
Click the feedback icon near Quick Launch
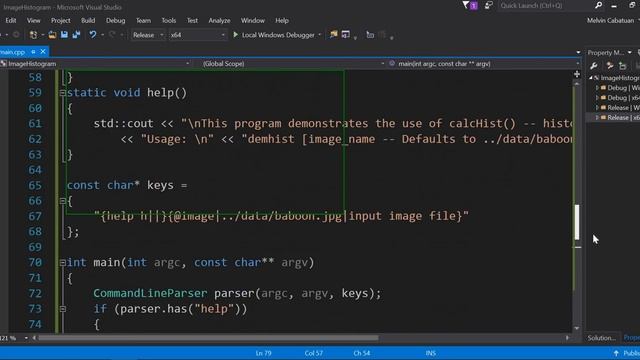coord(488,5)
